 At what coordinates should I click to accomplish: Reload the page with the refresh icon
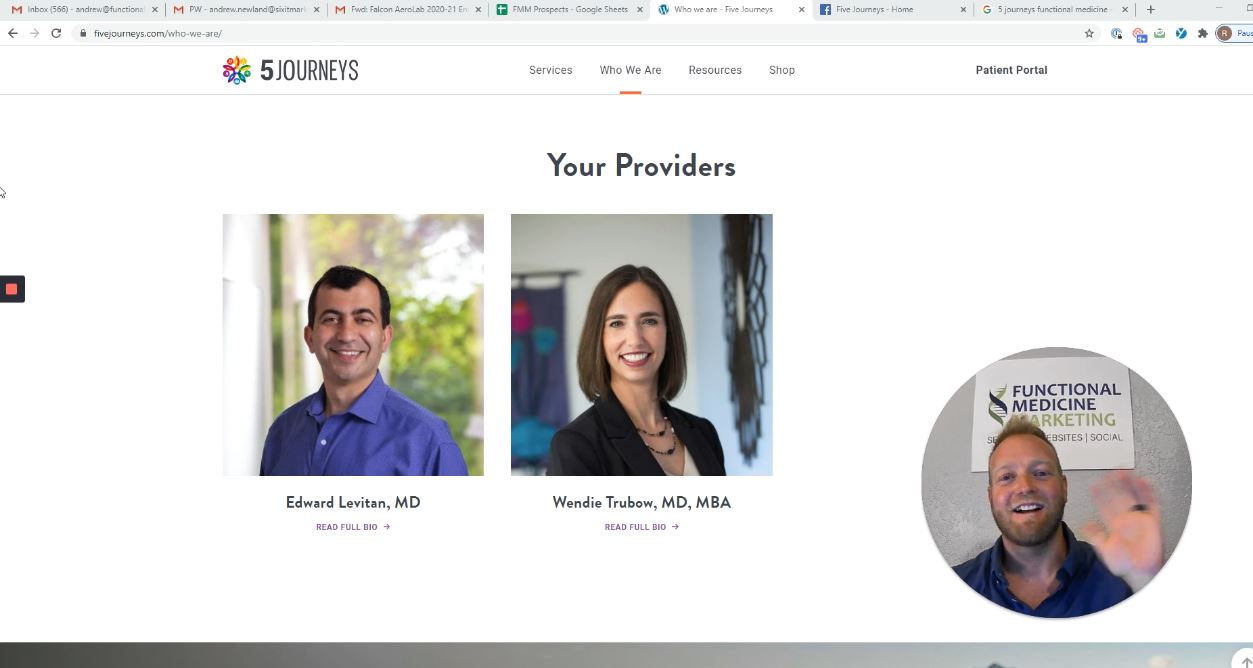(x=56, y=33)
